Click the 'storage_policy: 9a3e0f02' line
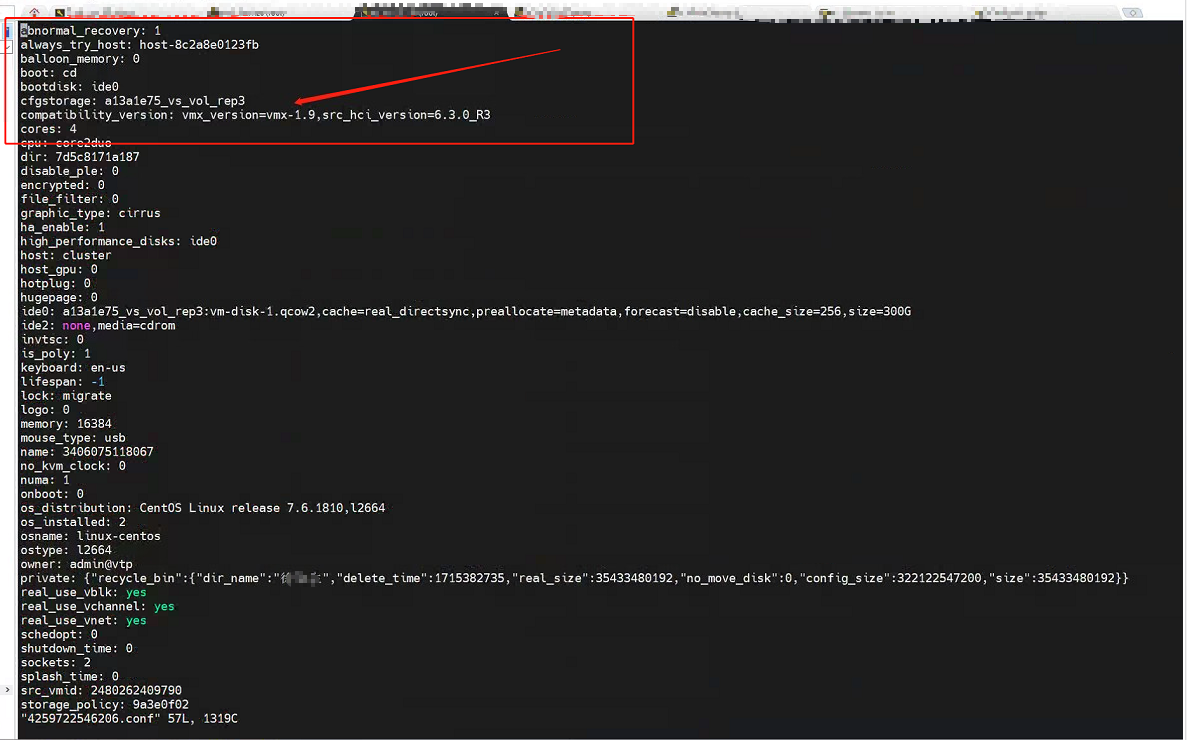Viewport: 1187px width, 740px height. (104, 704)
